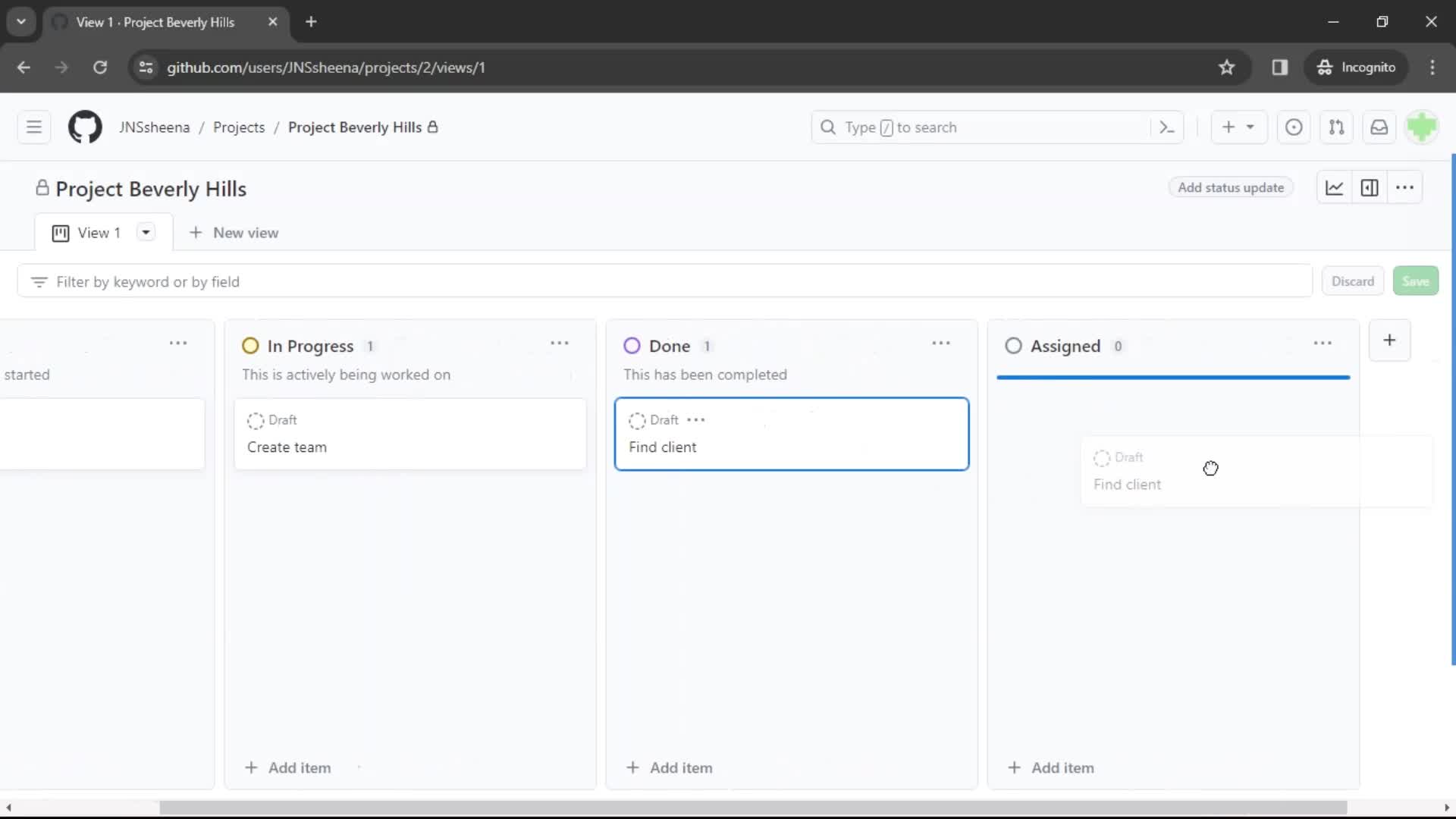Screen dimensions: 1456x819
Task: Toggle the 'Assigned' column draft item circle
Action: pos(1101,457)
